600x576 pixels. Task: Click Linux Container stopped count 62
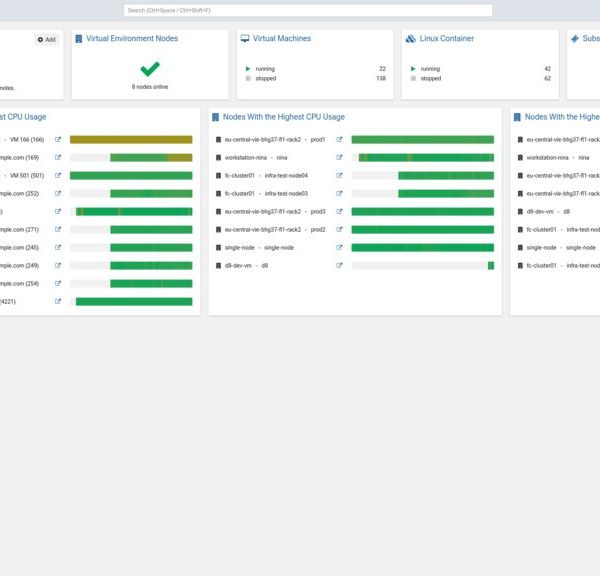coord(548,78)
